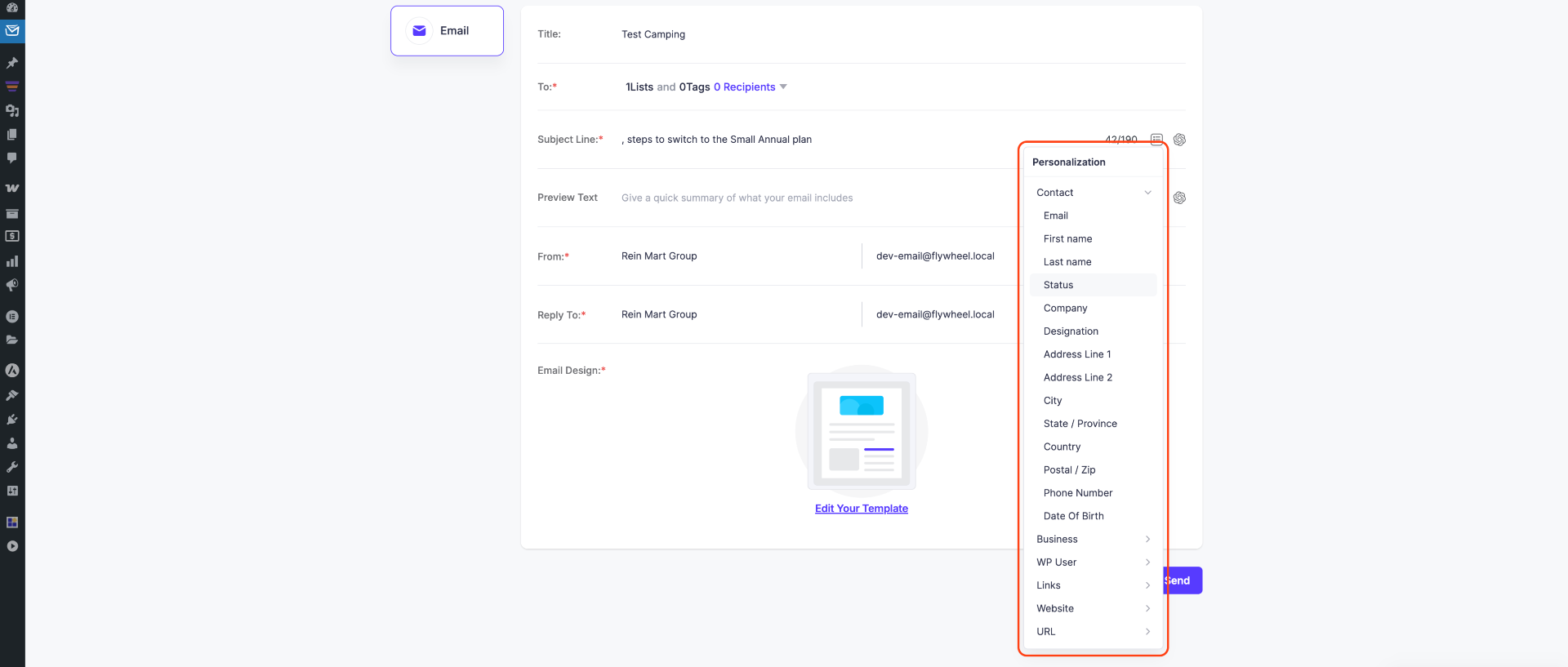The height and width of the screenshot is (667, 1568).
Task: Click the '1Lists' text in To row
Action: pyautogui.click(x=639, y=87)
